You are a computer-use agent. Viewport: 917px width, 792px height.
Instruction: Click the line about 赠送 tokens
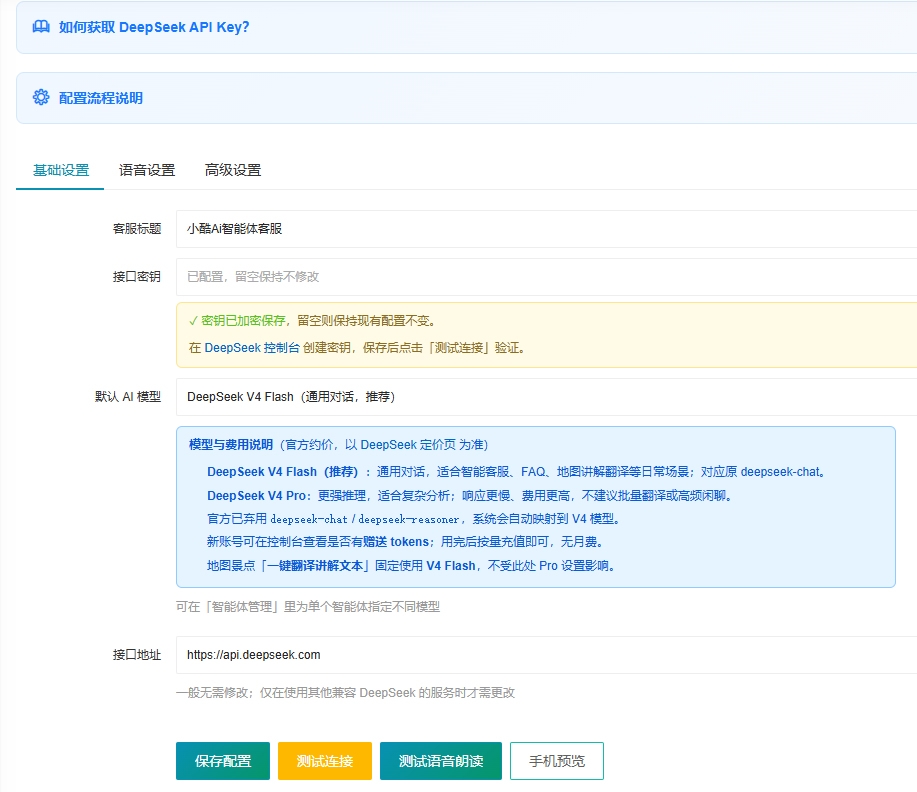point(405,542)
